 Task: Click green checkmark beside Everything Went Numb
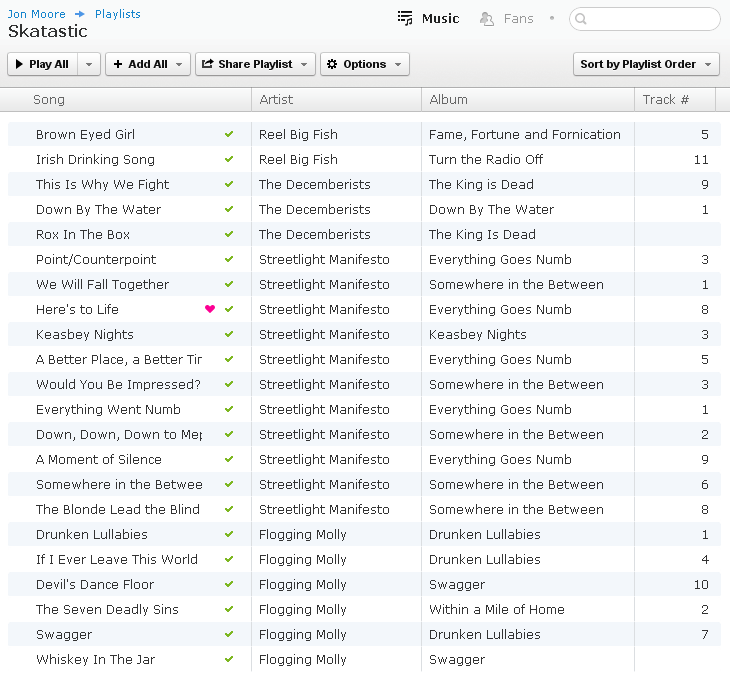tap(229, 409)
